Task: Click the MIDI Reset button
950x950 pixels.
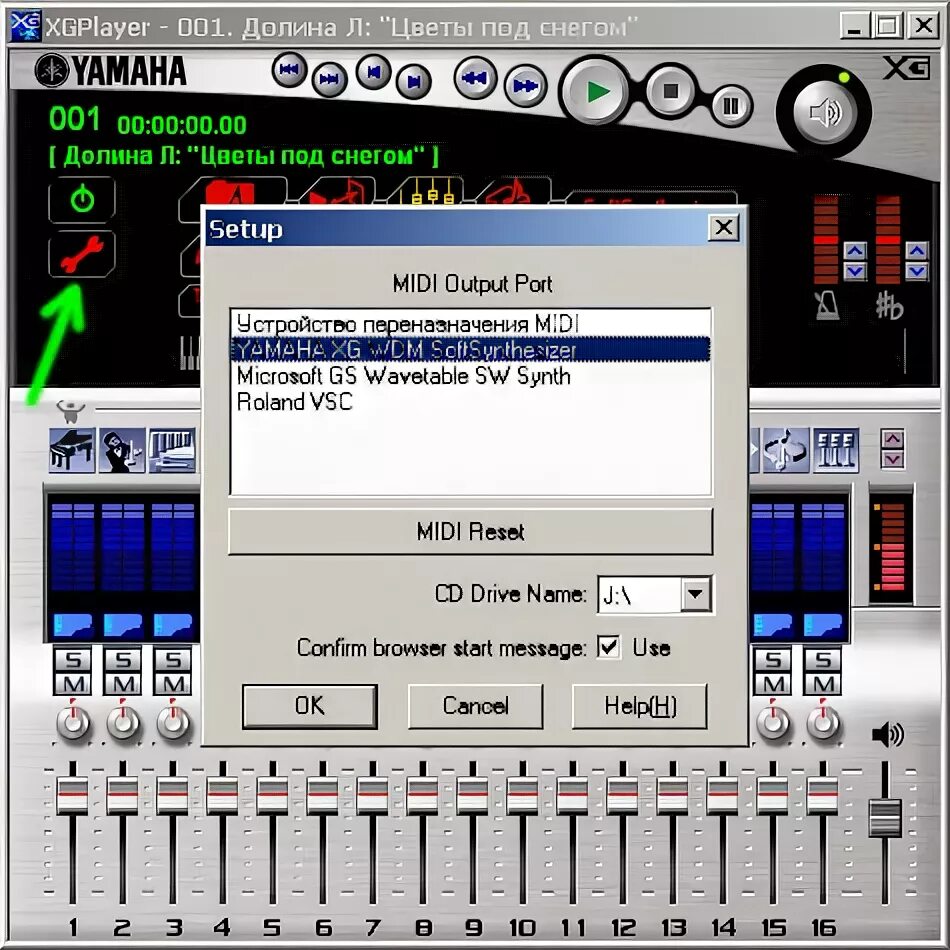Action: pyautogui.click(x=470, y=531)
